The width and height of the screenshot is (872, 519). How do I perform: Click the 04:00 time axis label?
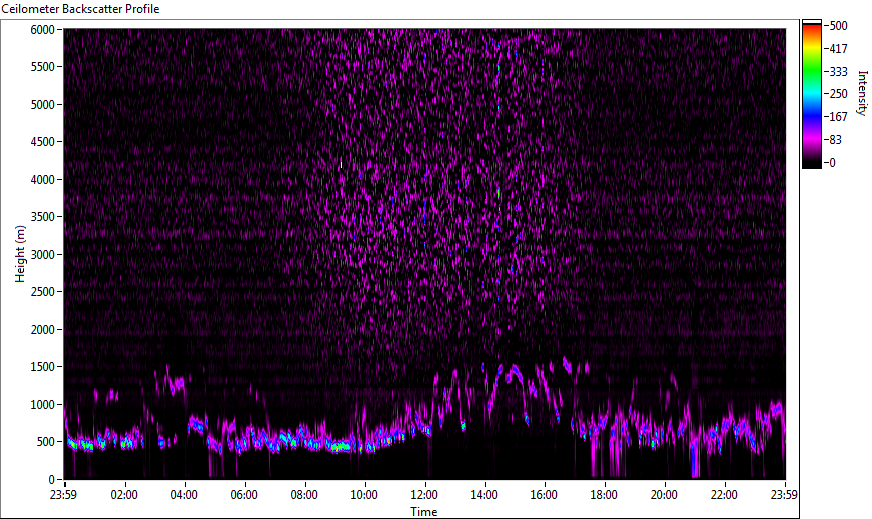pyautogui.click(x=184, y=495)
